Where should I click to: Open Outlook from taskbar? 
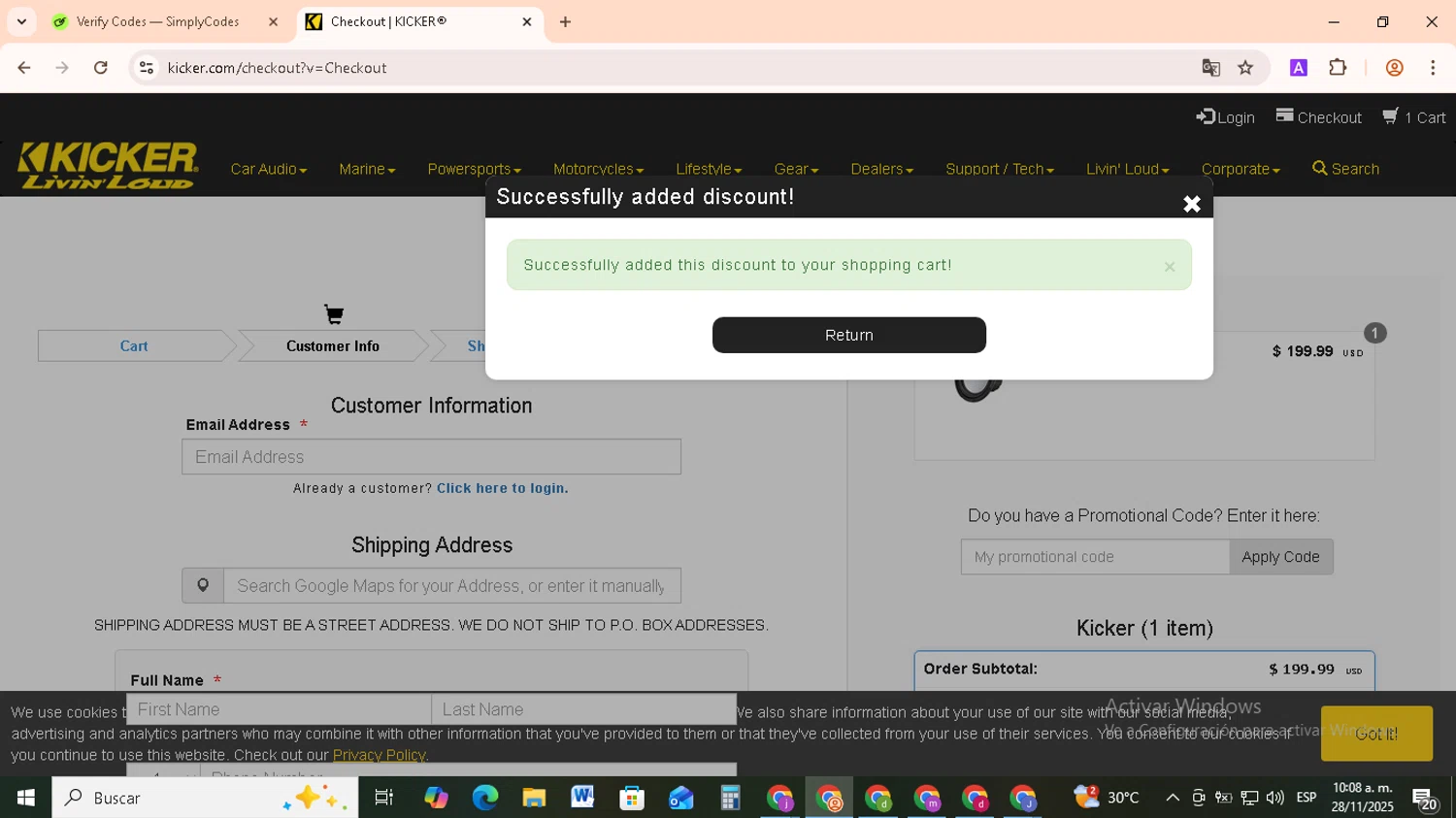pos(681,798)
